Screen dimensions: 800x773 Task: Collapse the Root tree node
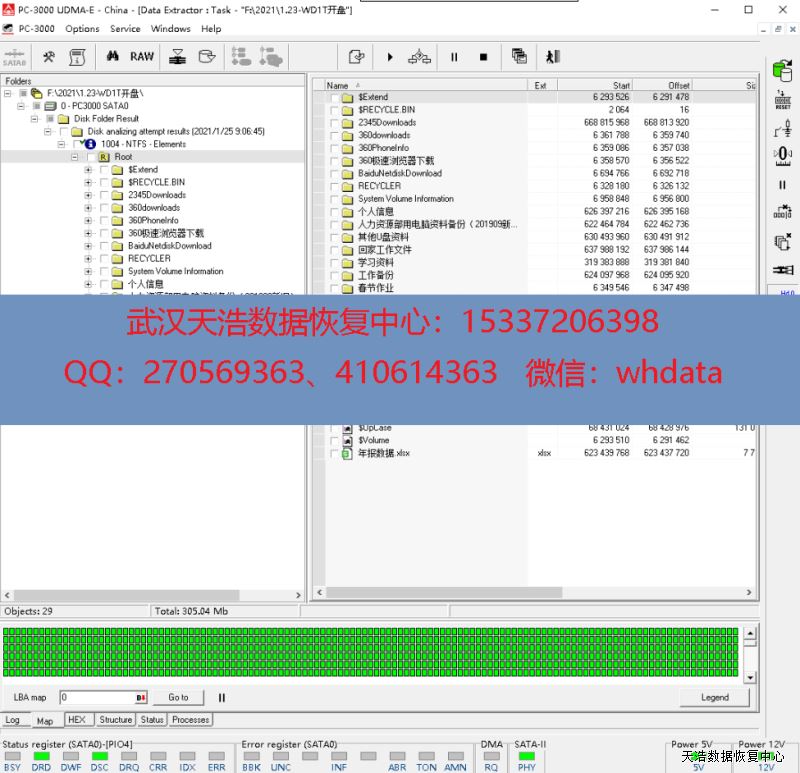(75, 157)
